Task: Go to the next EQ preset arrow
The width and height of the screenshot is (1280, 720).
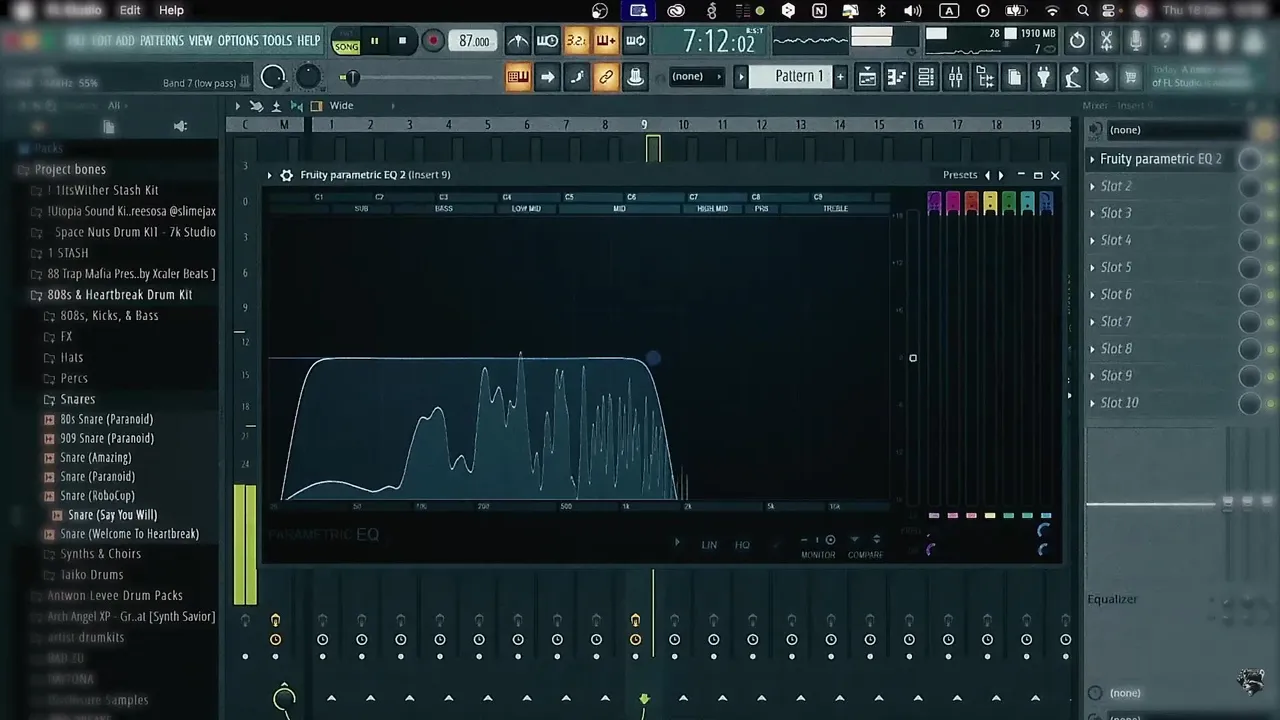Action: [1001, 175]
